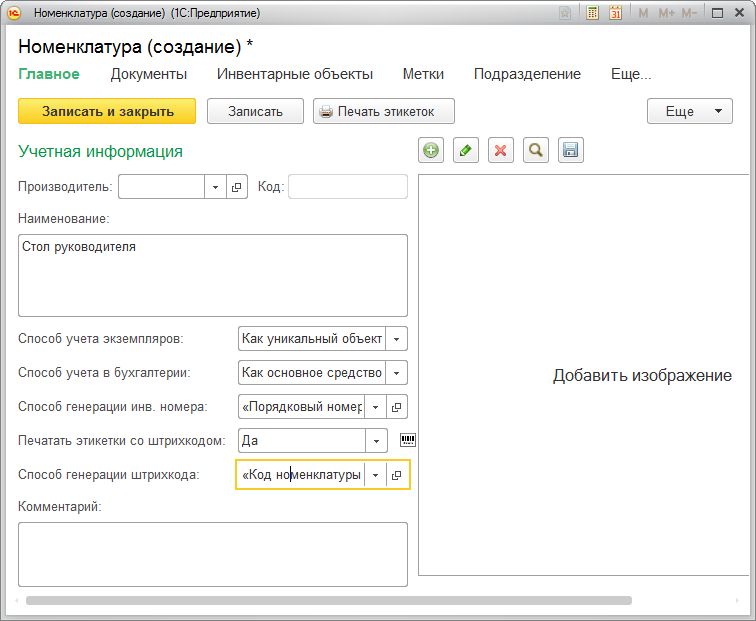The image size is (756, 621).
Task: Click into the Комментарий text area
Action: coord(212,553)
